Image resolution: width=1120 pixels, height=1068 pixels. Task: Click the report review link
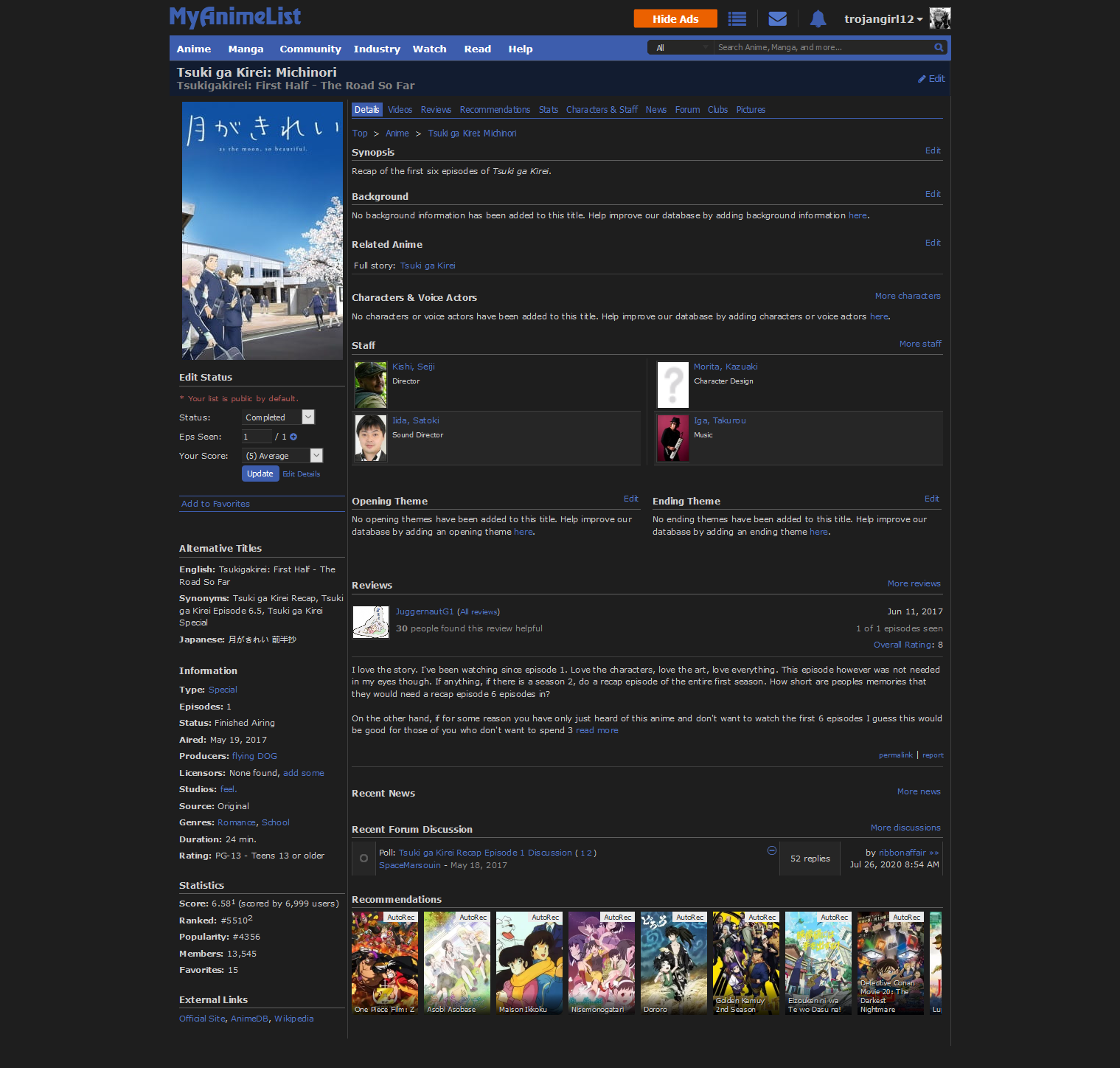click(x=933, y=755)
